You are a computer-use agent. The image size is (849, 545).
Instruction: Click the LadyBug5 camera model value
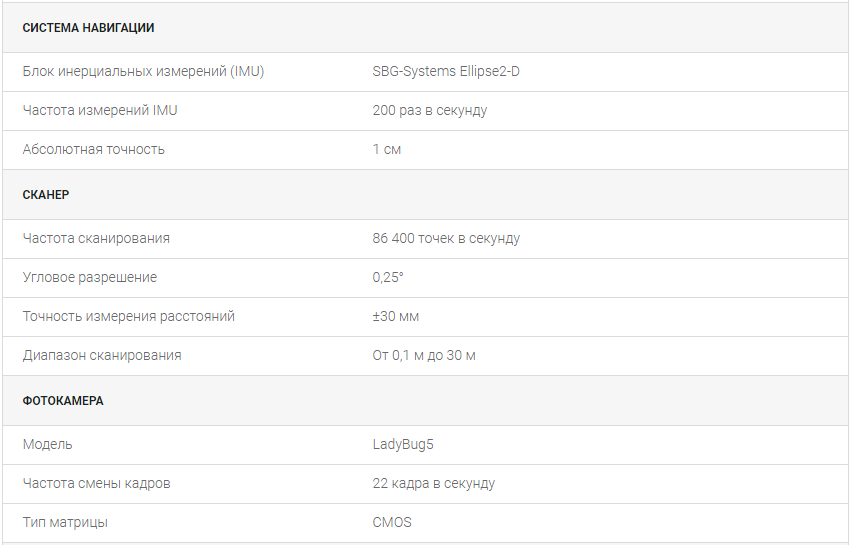point(403,444)
